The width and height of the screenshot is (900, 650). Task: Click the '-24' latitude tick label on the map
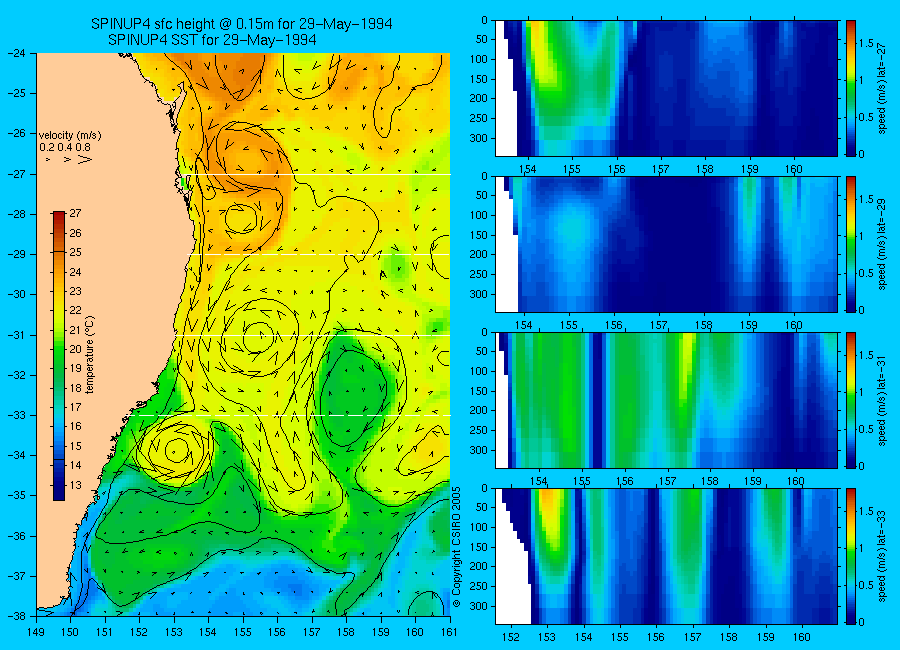pos(17,53)
